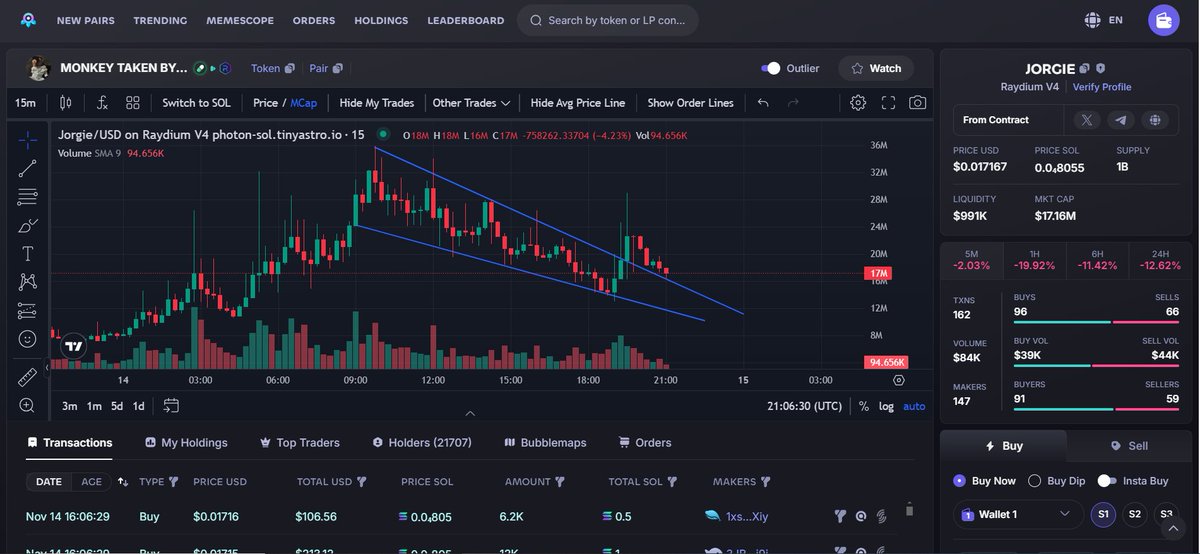Select the text annotation tool
Screen dimensions: 1200x554
(x=27, y=254)
